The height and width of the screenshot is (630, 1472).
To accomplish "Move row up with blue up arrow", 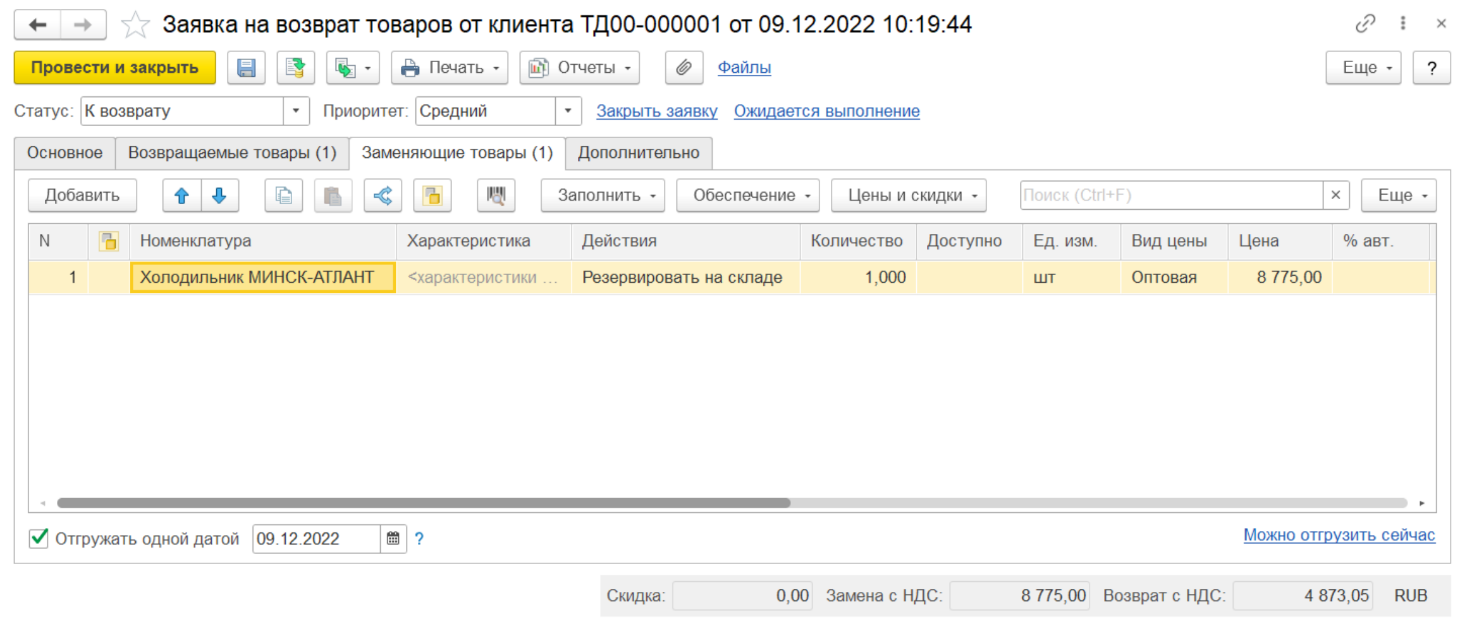I will click(182, 196).
